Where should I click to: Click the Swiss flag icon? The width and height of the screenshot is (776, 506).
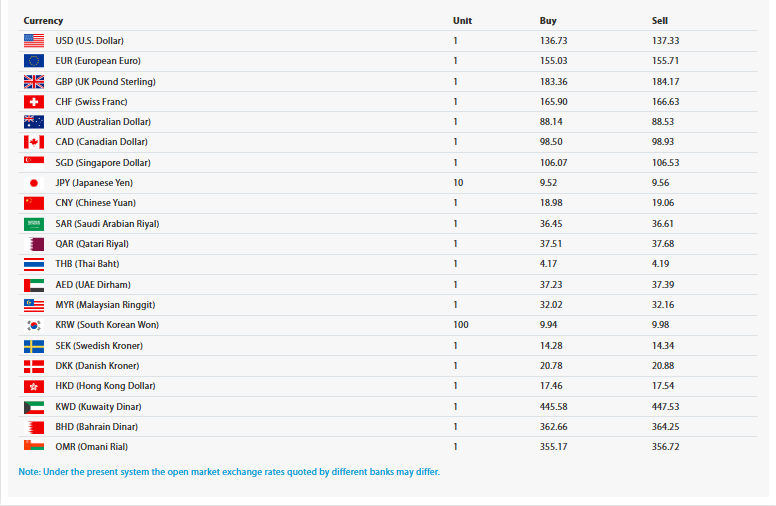point(34,102)
